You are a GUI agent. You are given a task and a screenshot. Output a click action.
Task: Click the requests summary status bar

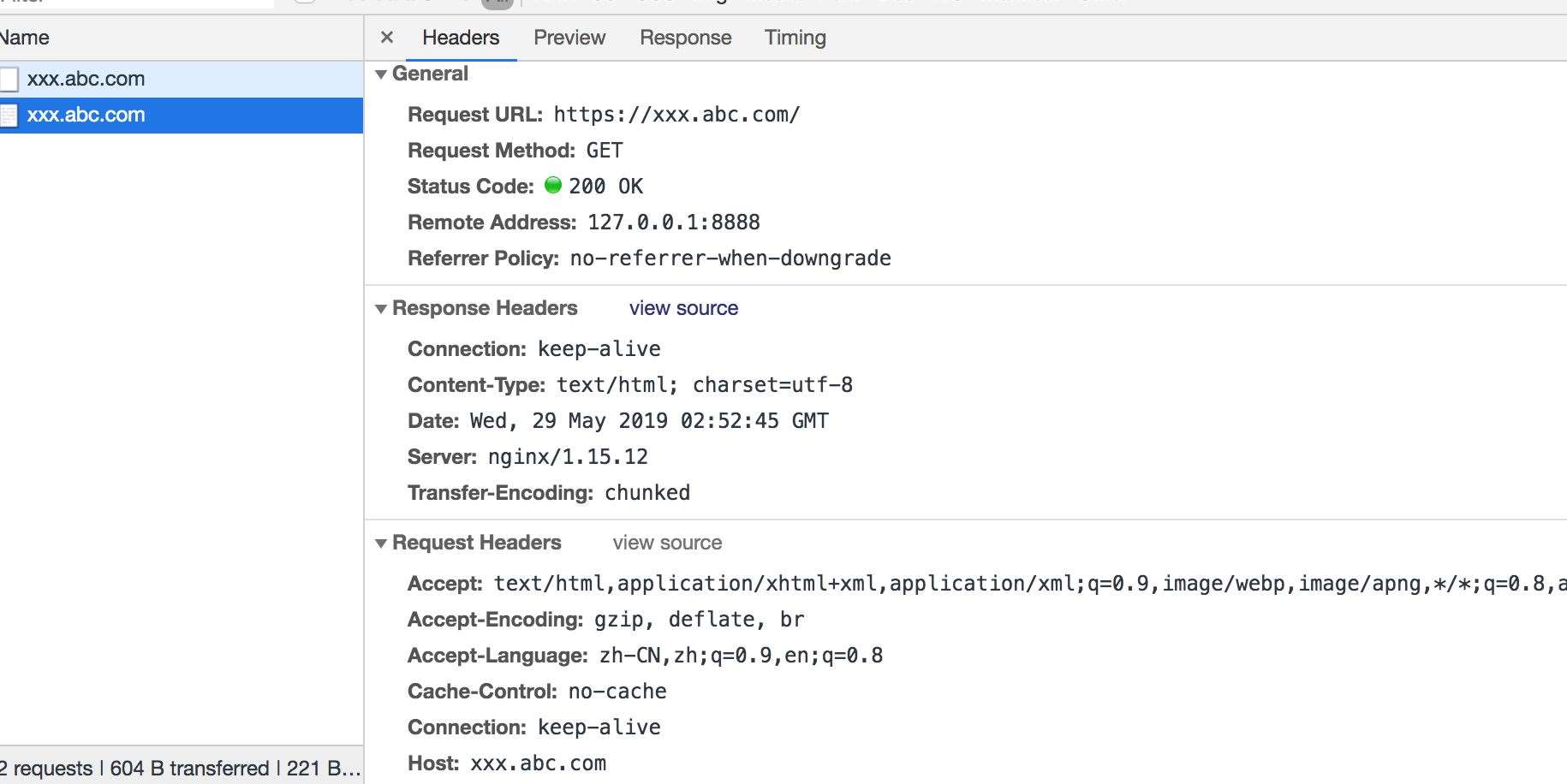(x=180, y=768)
